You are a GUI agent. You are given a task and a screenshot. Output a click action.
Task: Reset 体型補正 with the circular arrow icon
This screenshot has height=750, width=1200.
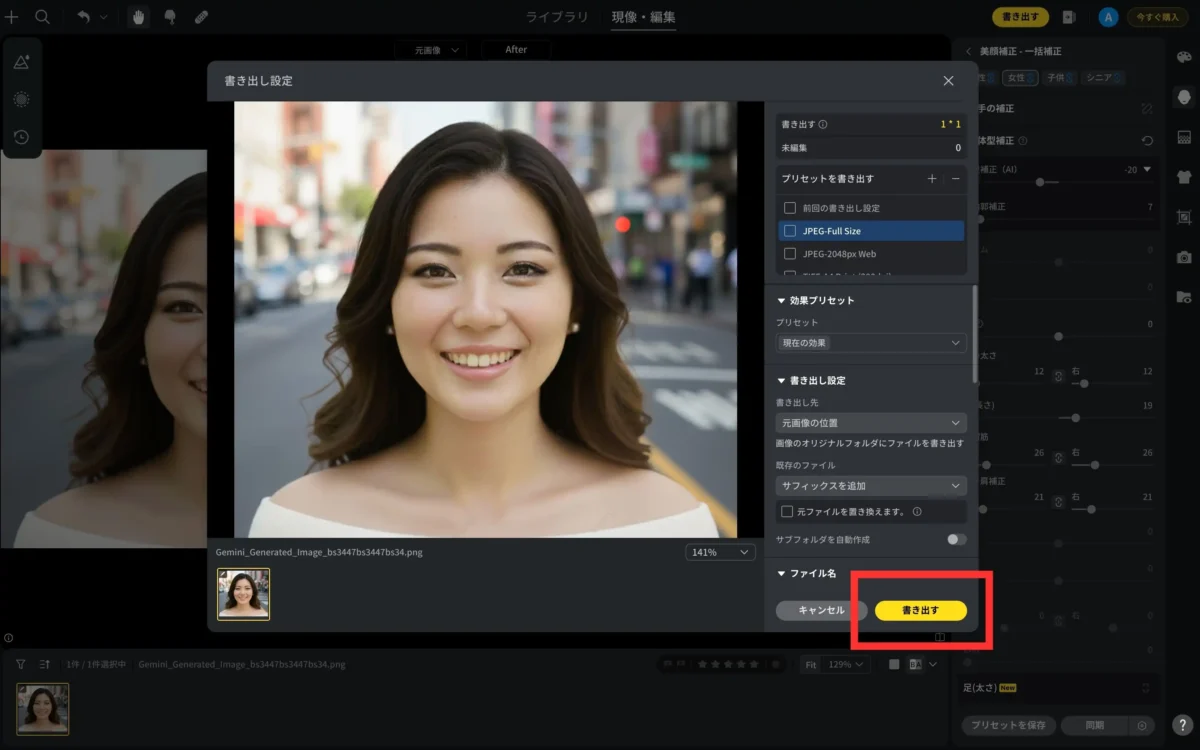tap(1147, 141)
